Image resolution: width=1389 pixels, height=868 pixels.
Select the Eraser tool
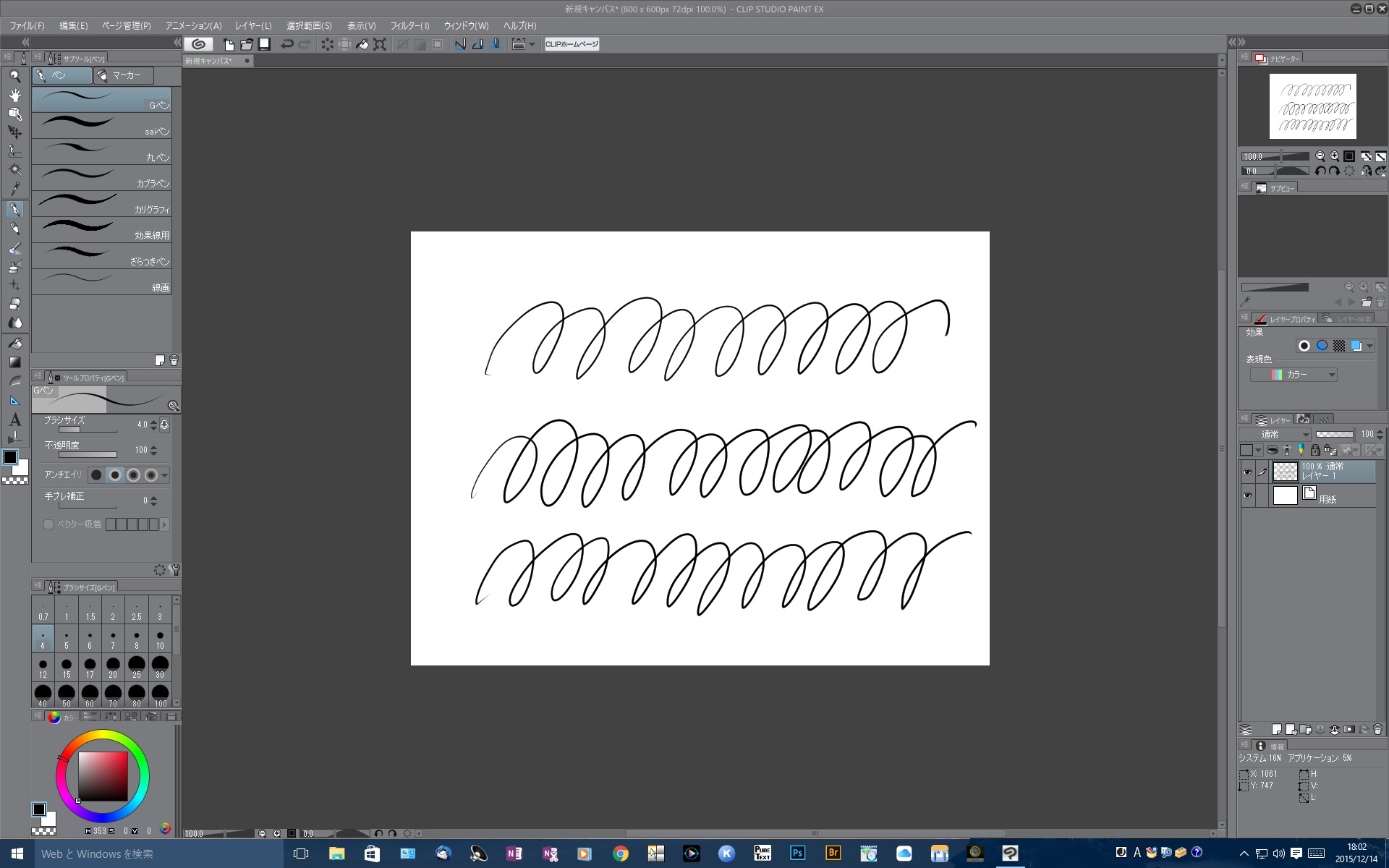[x=14, y=304]
